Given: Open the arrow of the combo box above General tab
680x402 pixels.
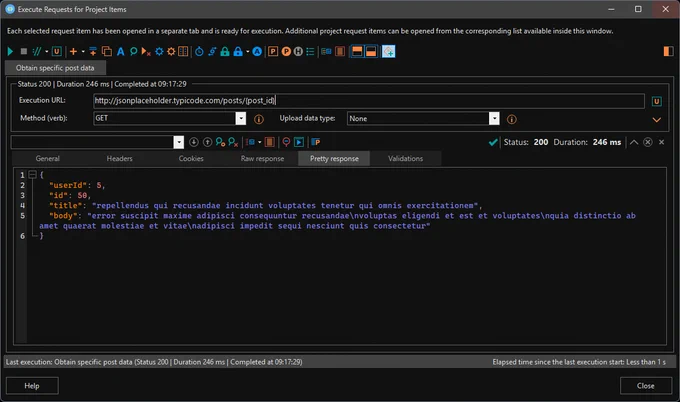Looking at the screenshot, I should 179,142.
